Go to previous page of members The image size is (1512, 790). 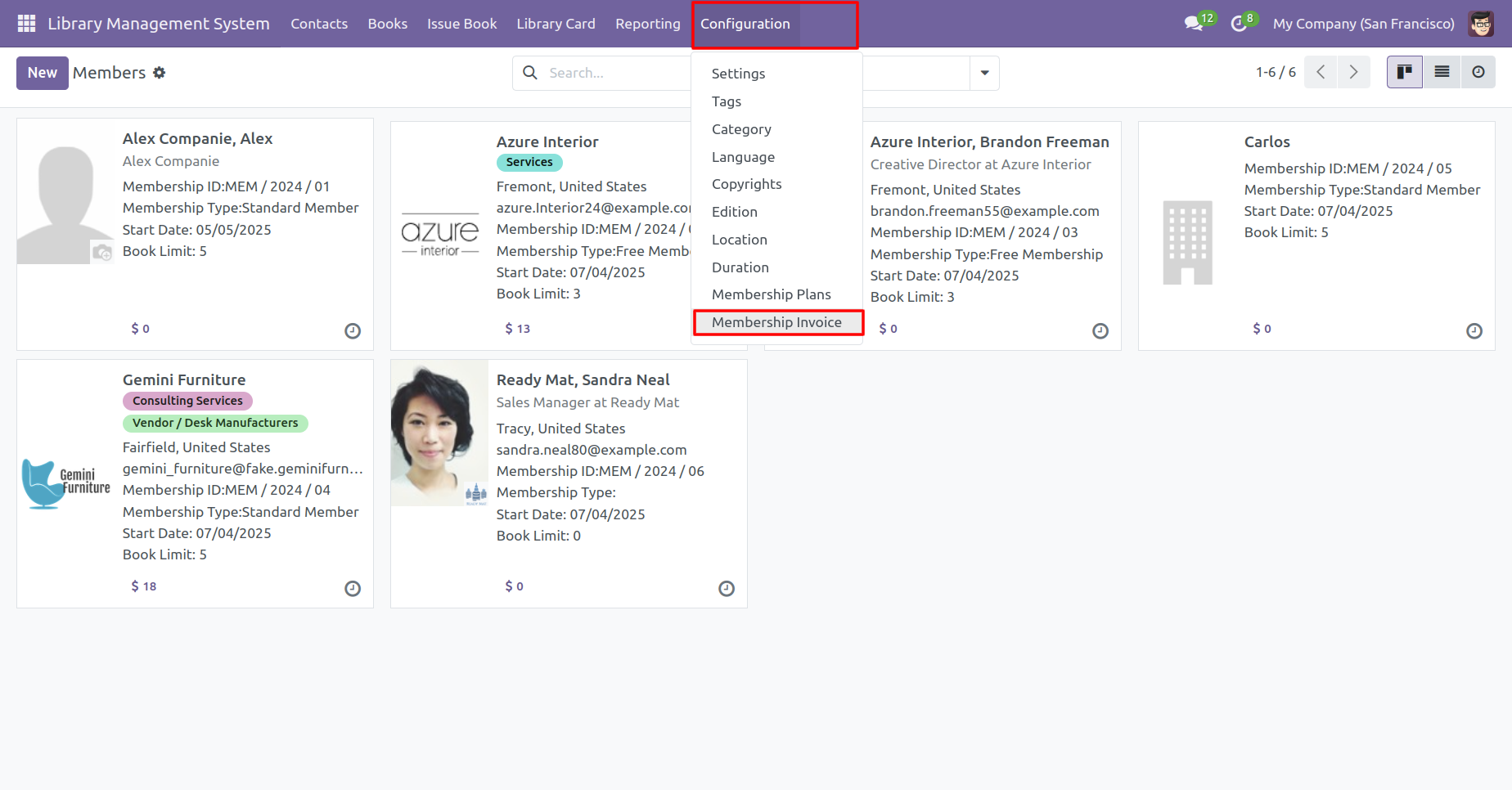tap(1321, 73)
